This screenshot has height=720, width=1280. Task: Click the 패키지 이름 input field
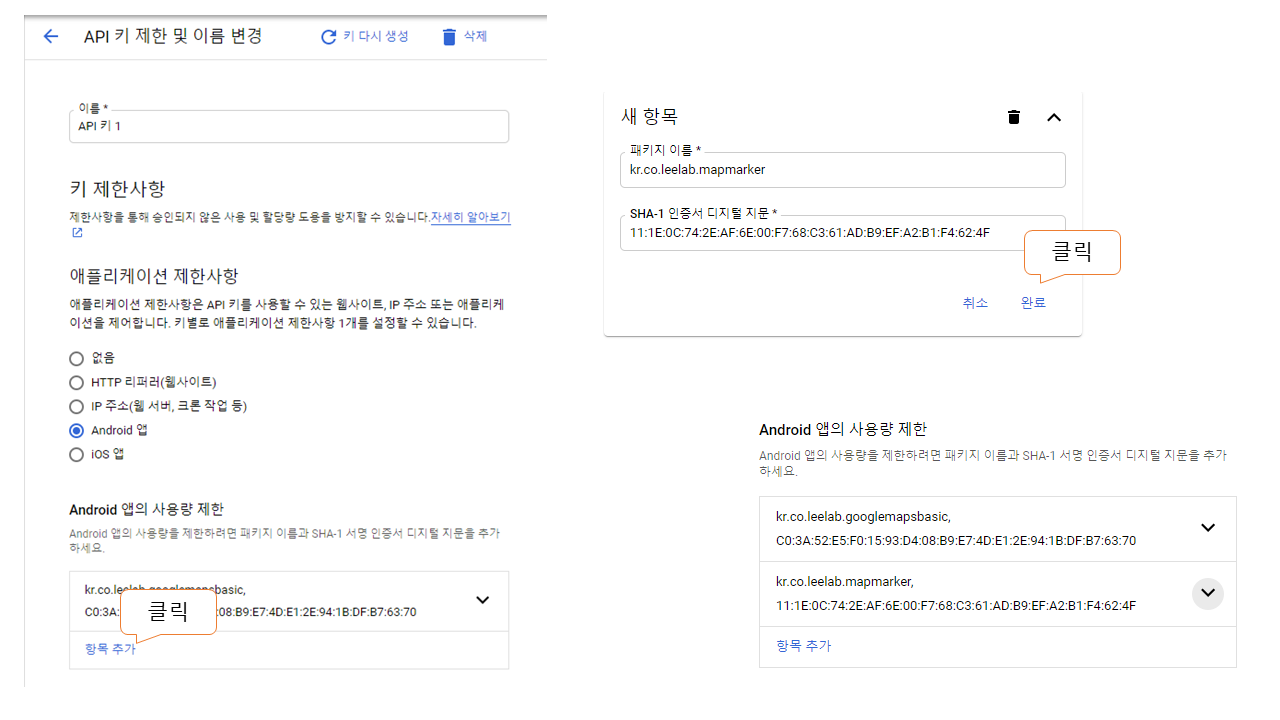click(842, 170)
